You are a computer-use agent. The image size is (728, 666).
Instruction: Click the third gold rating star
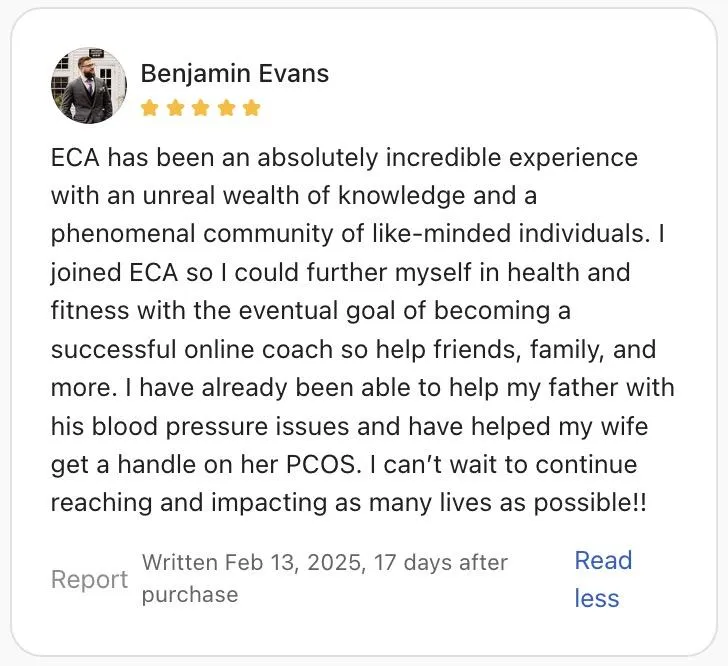coord(201,108)
